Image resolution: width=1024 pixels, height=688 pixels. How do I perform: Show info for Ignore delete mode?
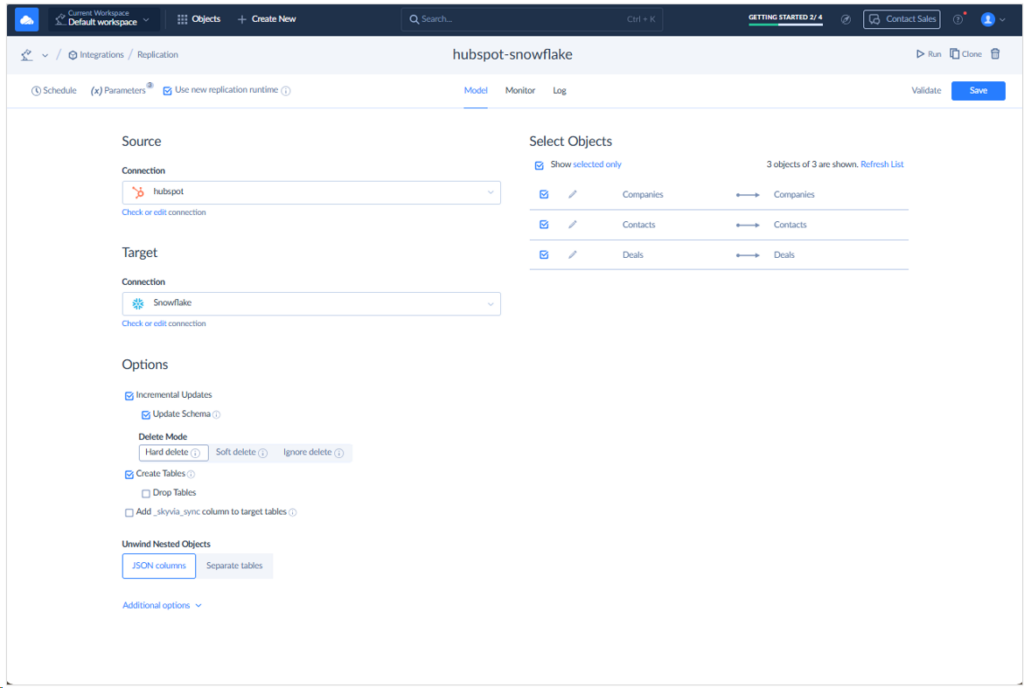tap(339, 453)
